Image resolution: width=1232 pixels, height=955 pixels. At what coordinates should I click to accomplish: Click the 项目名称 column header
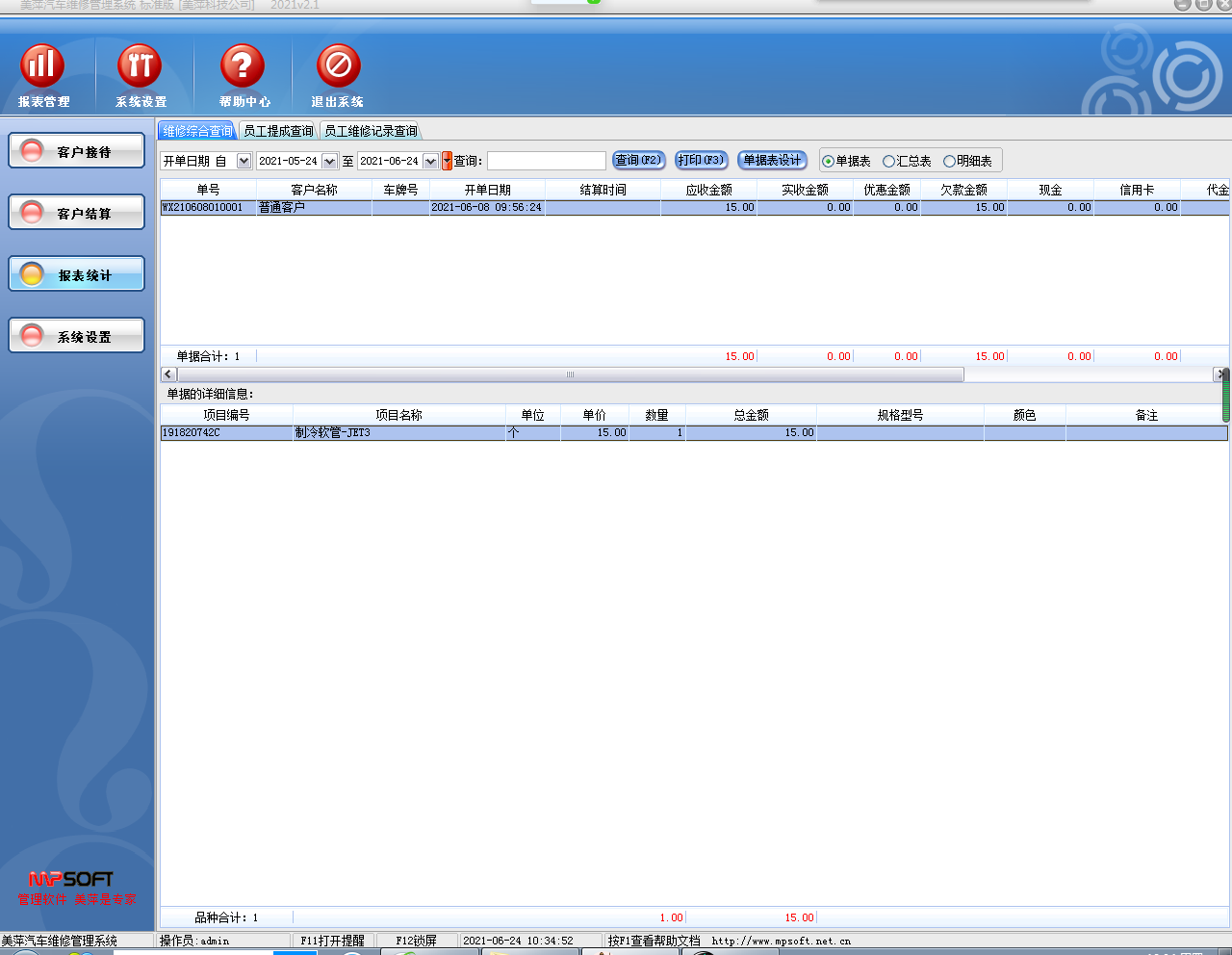pyautogui.click(x=399, y=415)
